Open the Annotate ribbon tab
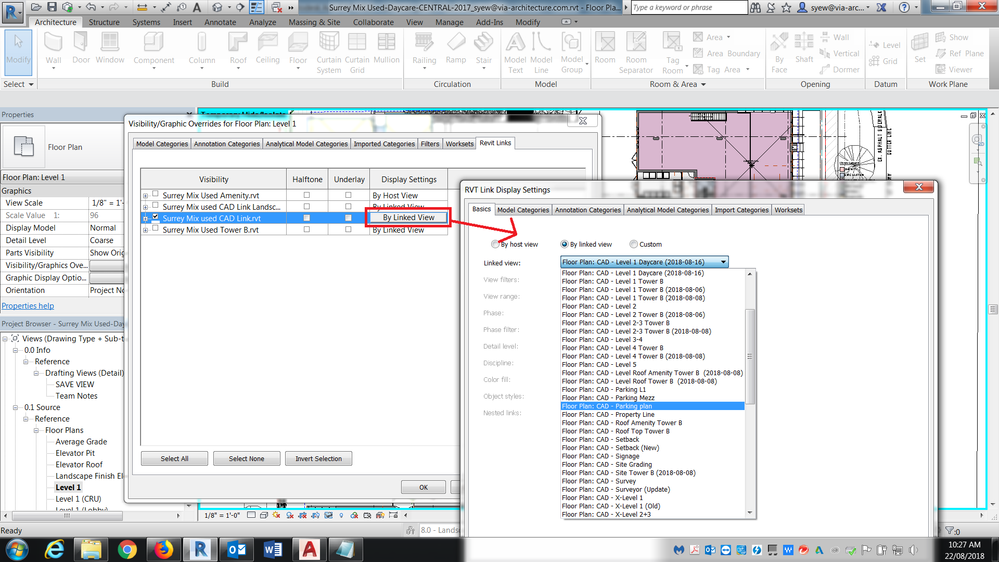 pos(220,22)
